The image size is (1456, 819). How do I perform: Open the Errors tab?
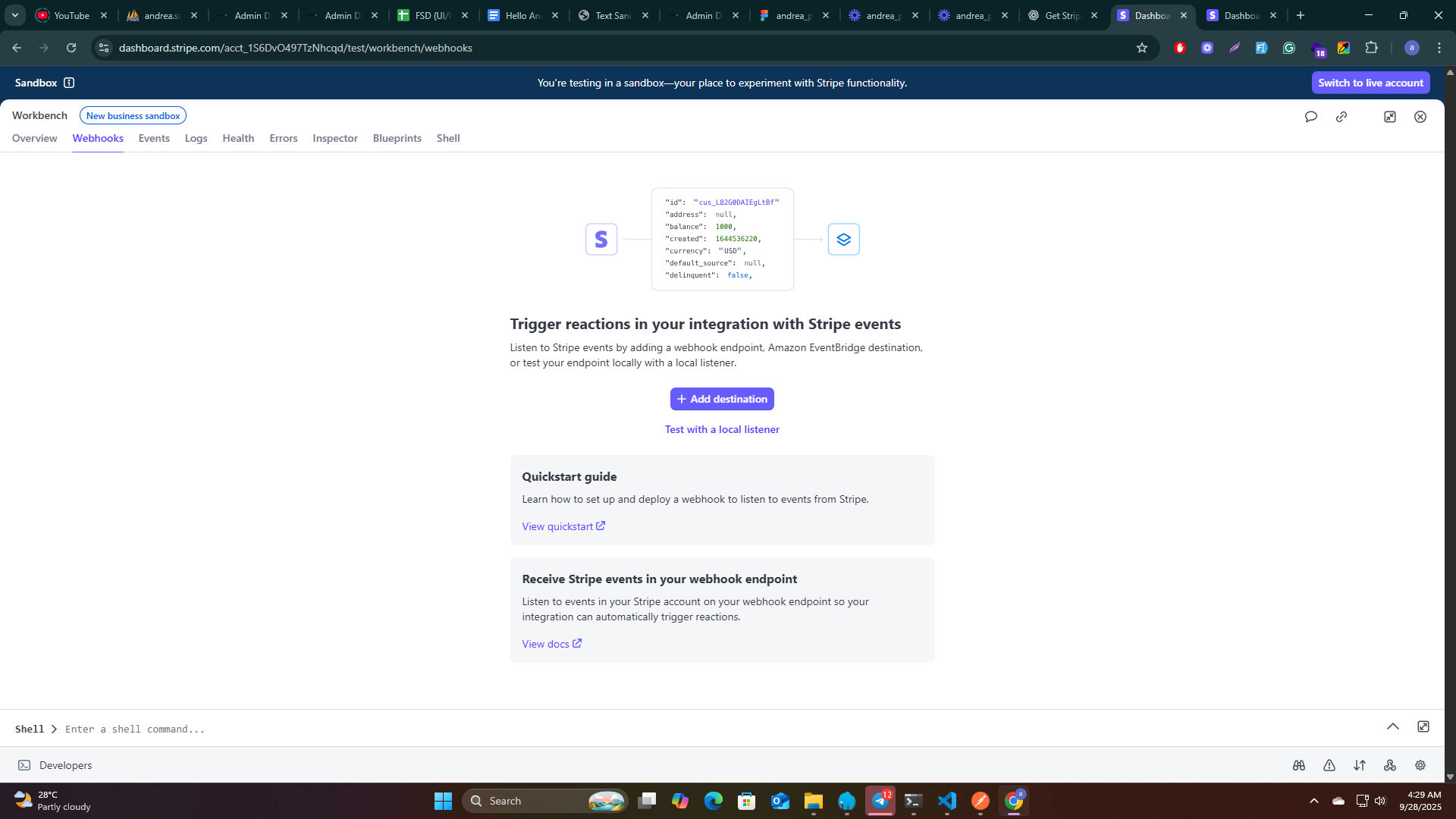(284, 139)
